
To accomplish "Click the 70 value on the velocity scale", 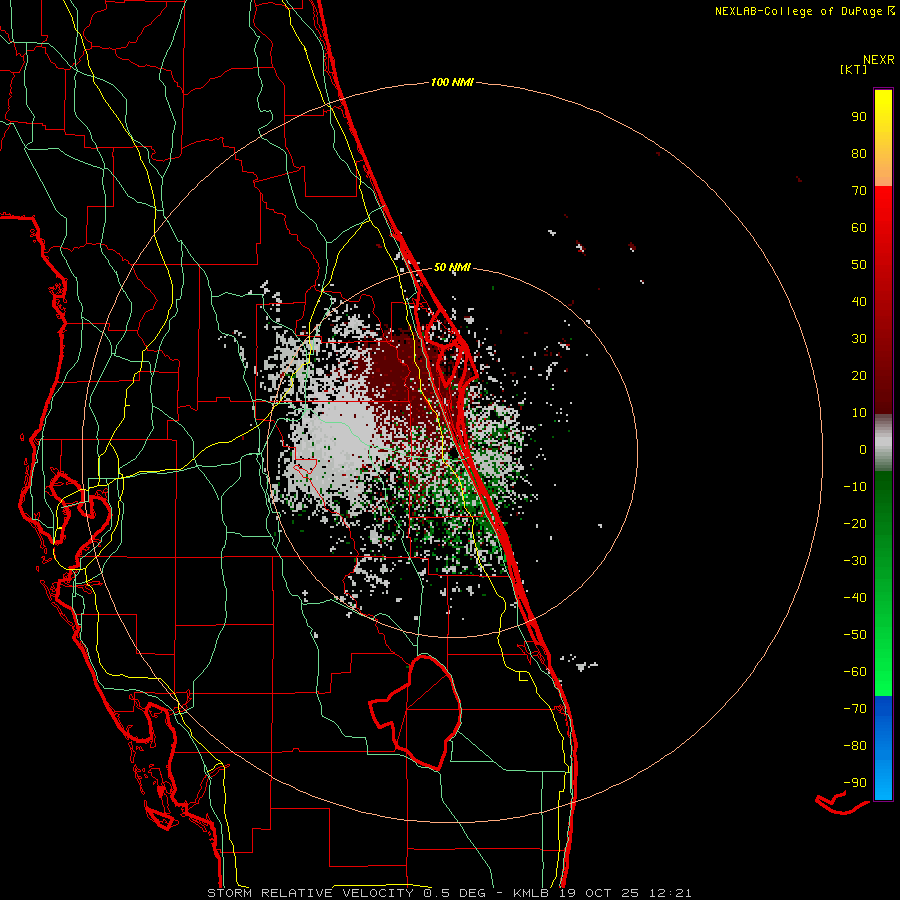I will tap(859, 191).
